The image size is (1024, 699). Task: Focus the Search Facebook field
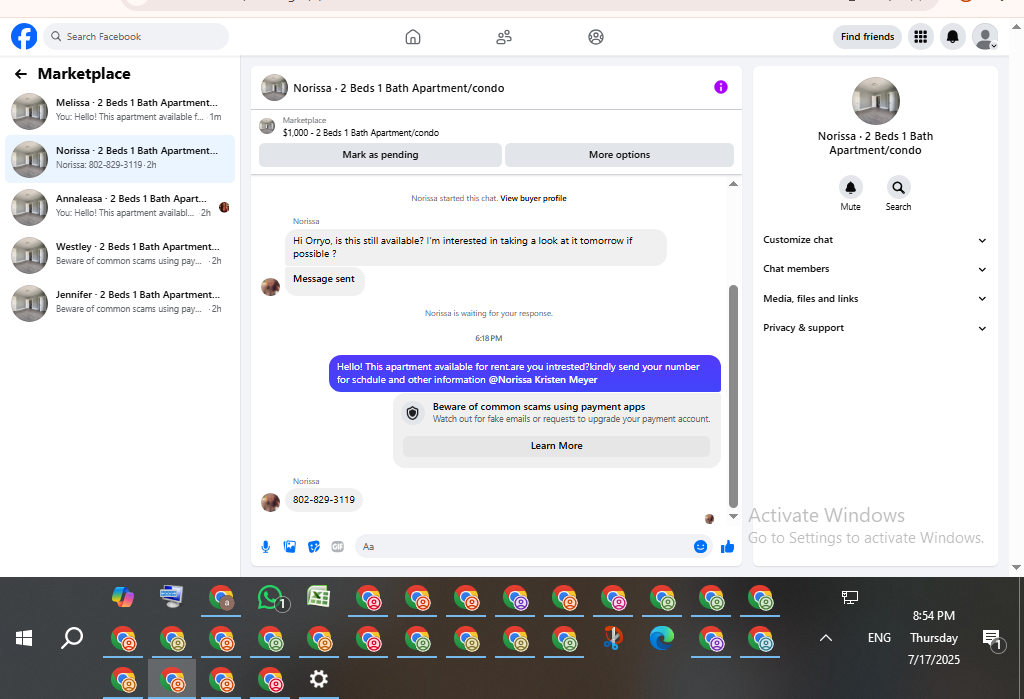[136, 37]
